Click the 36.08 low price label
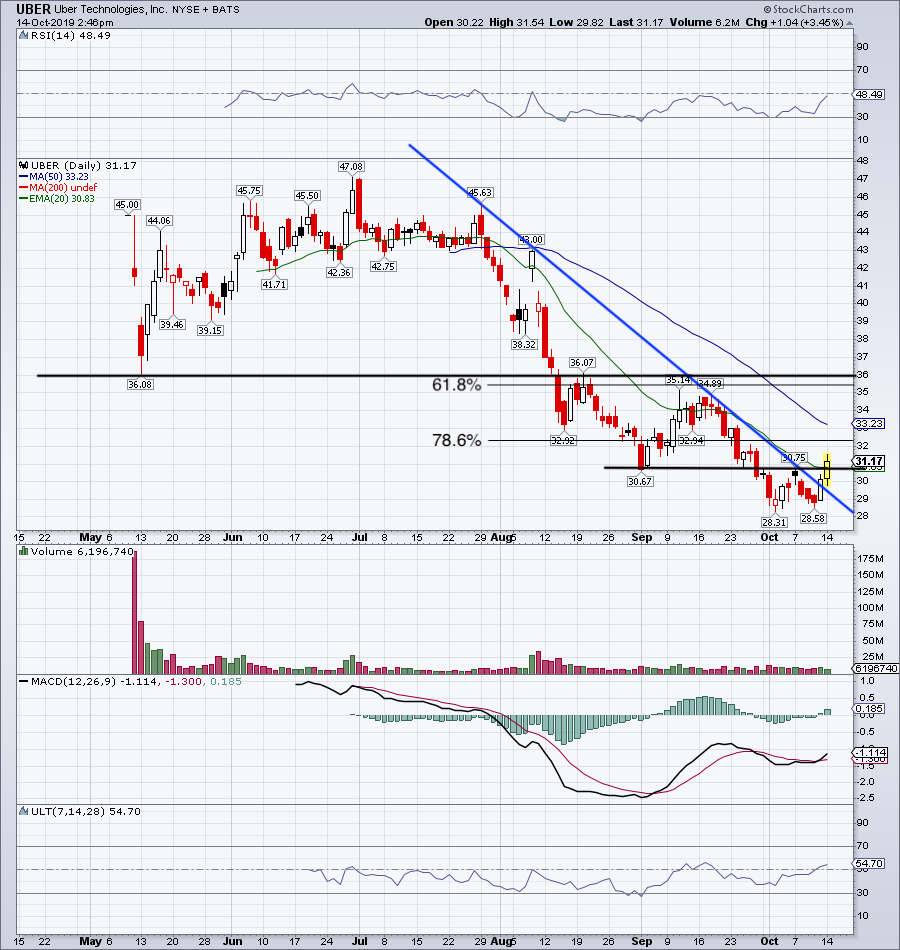 coord(140,384)
